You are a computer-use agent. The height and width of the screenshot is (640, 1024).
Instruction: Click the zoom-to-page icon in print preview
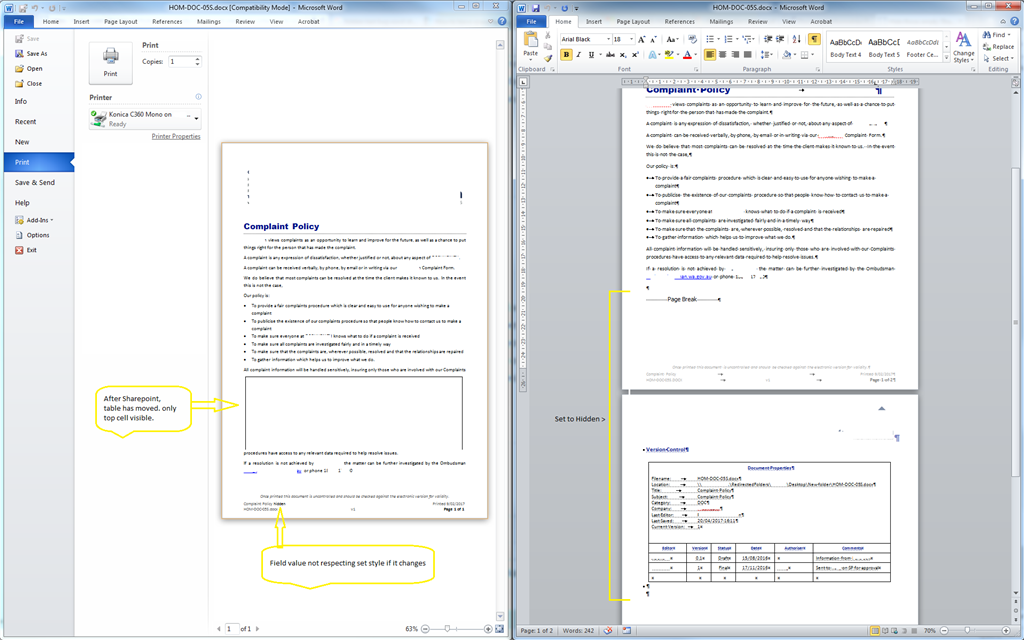[x=500, y=629]
